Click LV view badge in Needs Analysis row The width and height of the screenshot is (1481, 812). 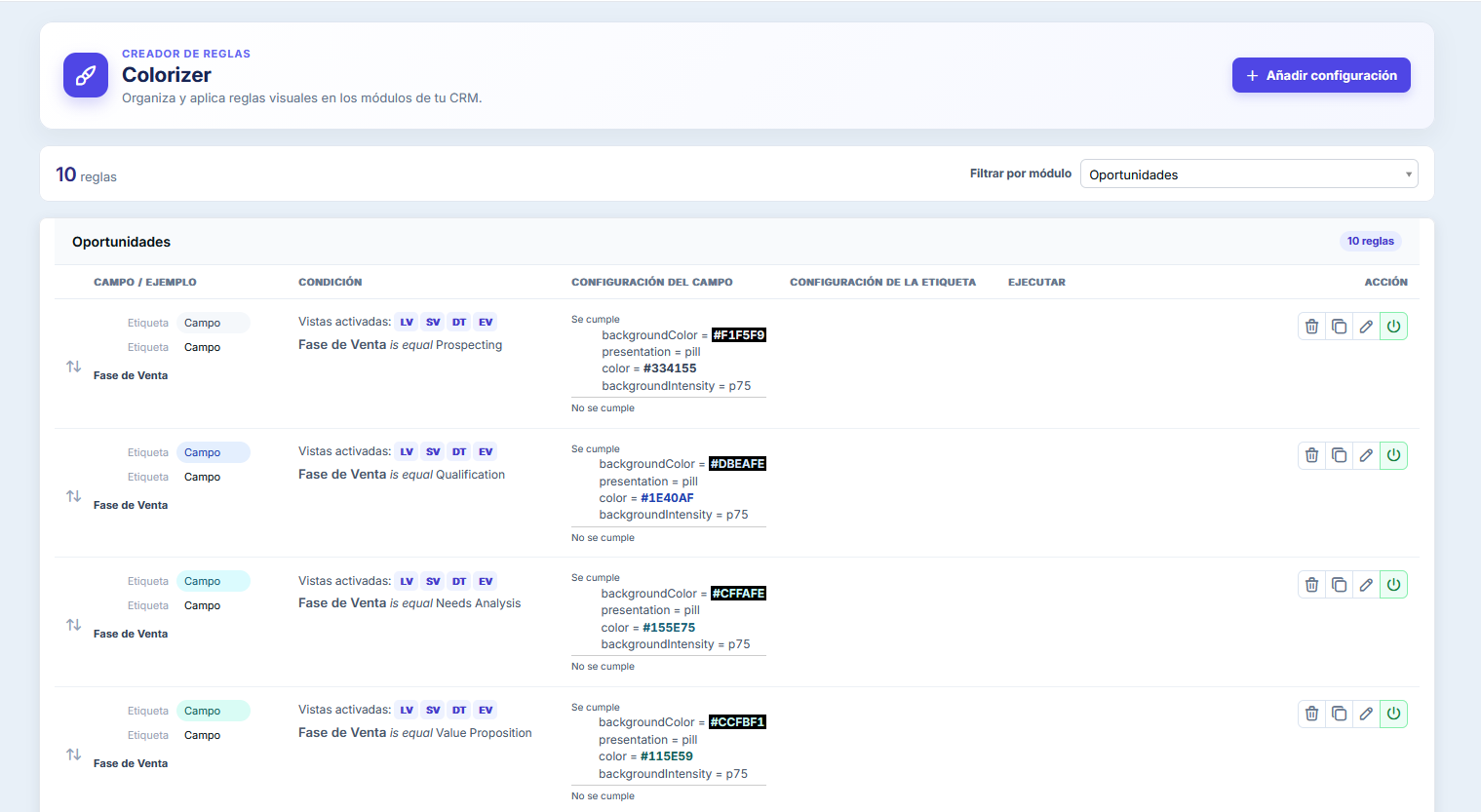point(407,581)
